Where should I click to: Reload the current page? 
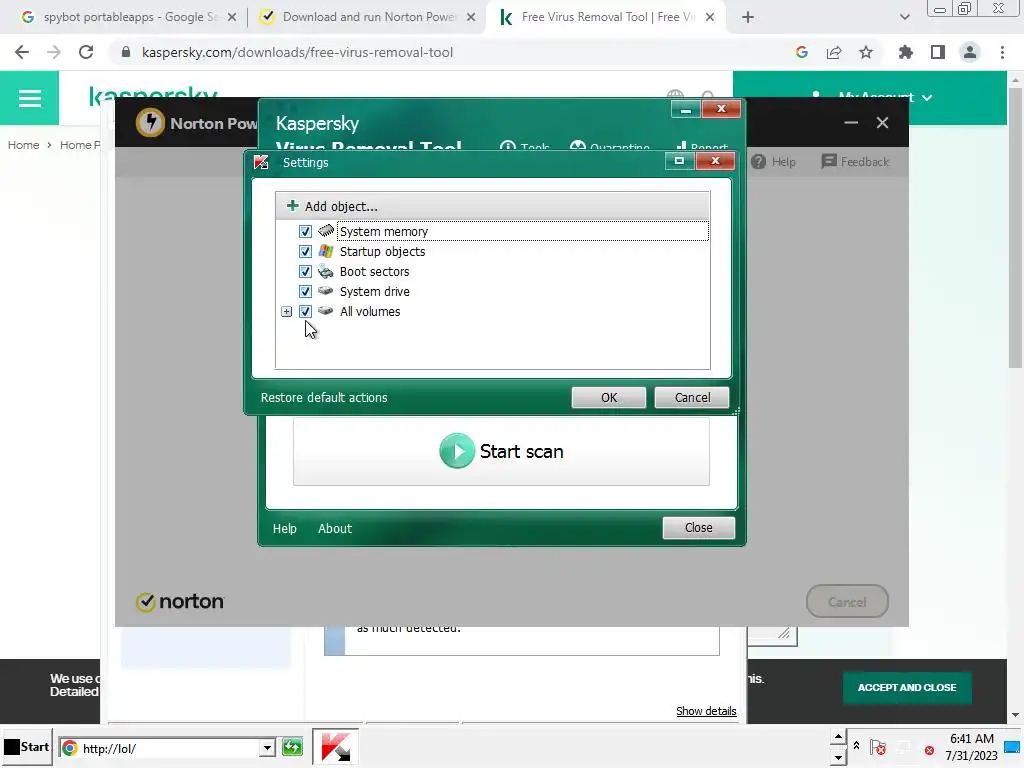[86, 52]
